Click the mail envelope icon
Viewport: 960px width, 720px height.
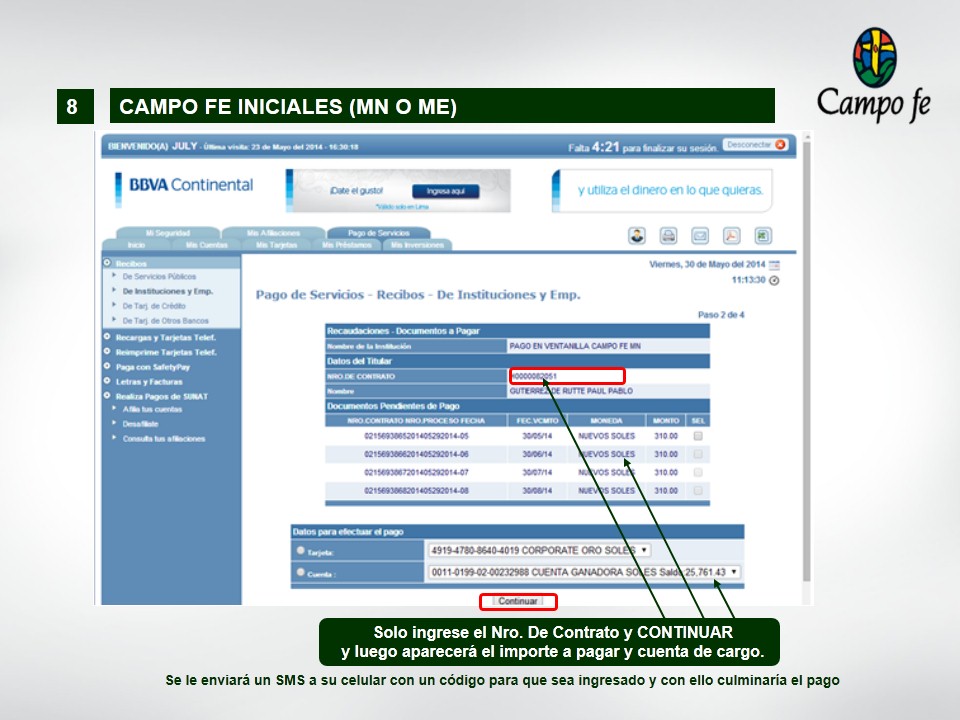700,236
